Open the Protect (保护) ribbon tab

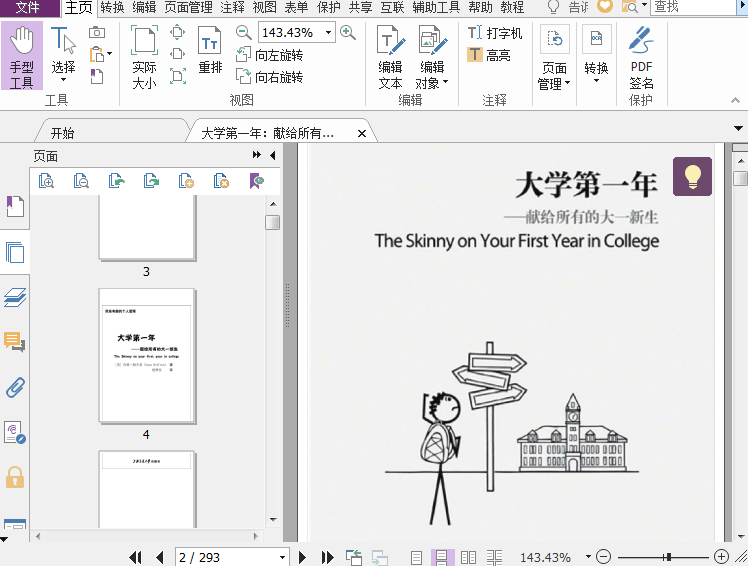tap(329, 7)
